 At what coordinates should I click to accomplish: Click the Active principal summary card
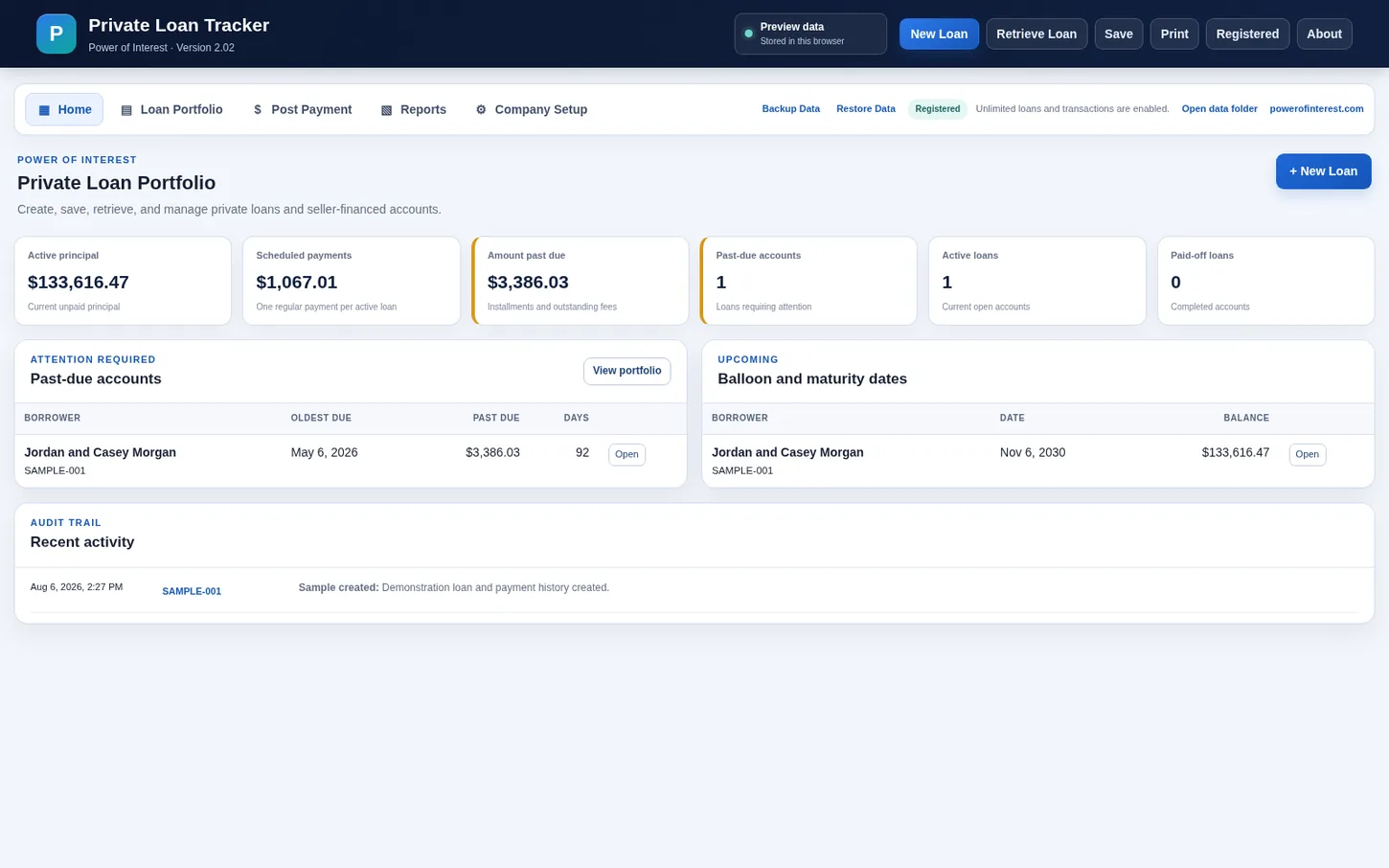[x=123, y=281]
